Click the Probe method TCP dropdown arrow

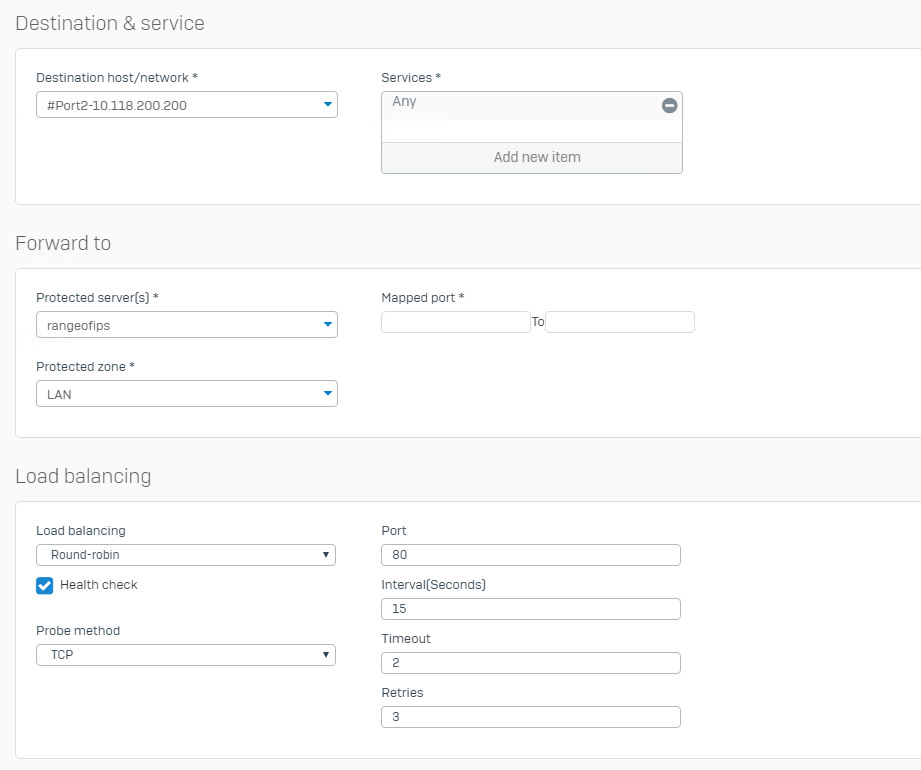click(x=325, y=655)
